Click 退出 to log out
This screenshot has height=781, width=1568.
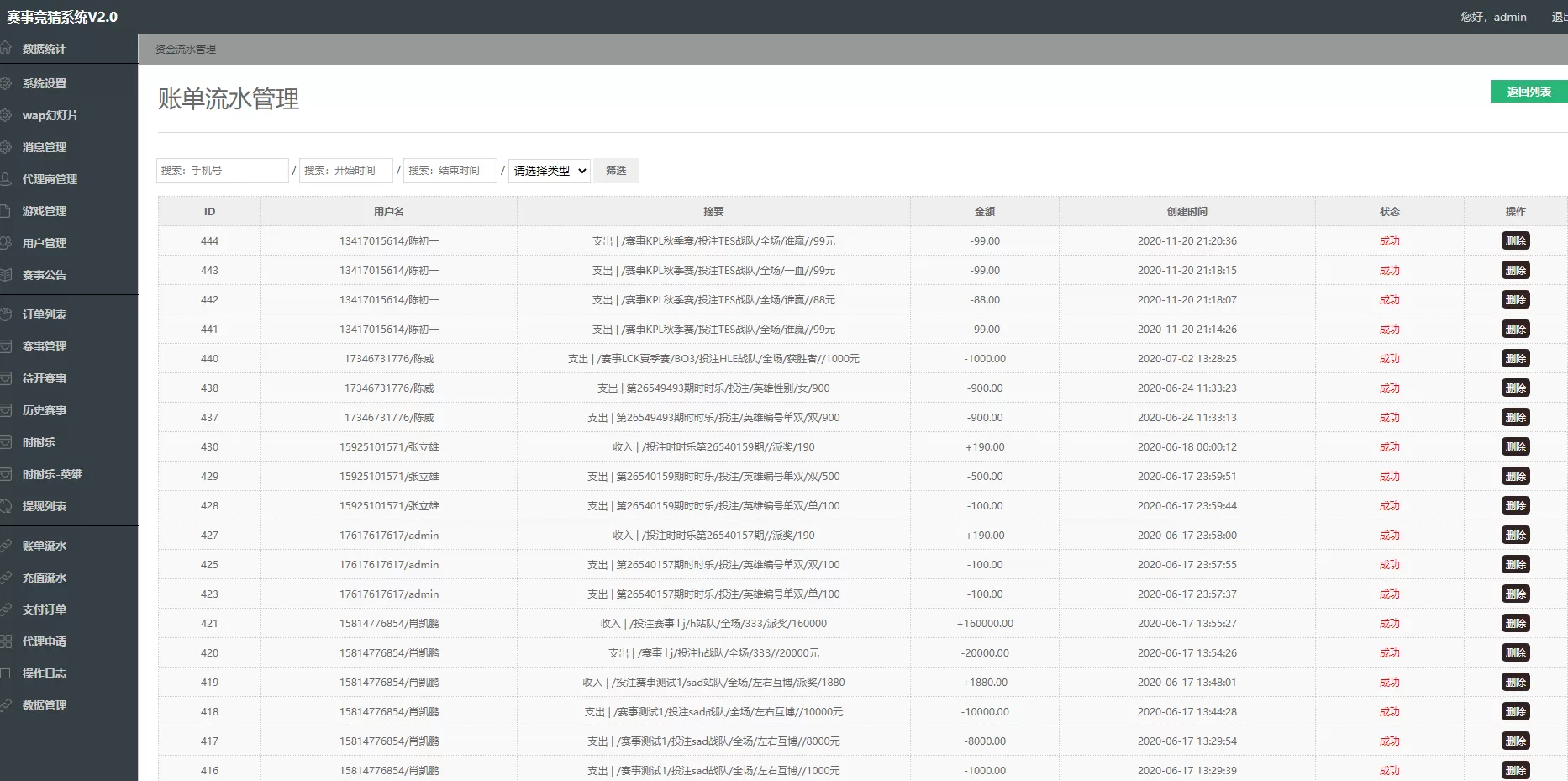pyautogui.click(x=1560, y=17)
